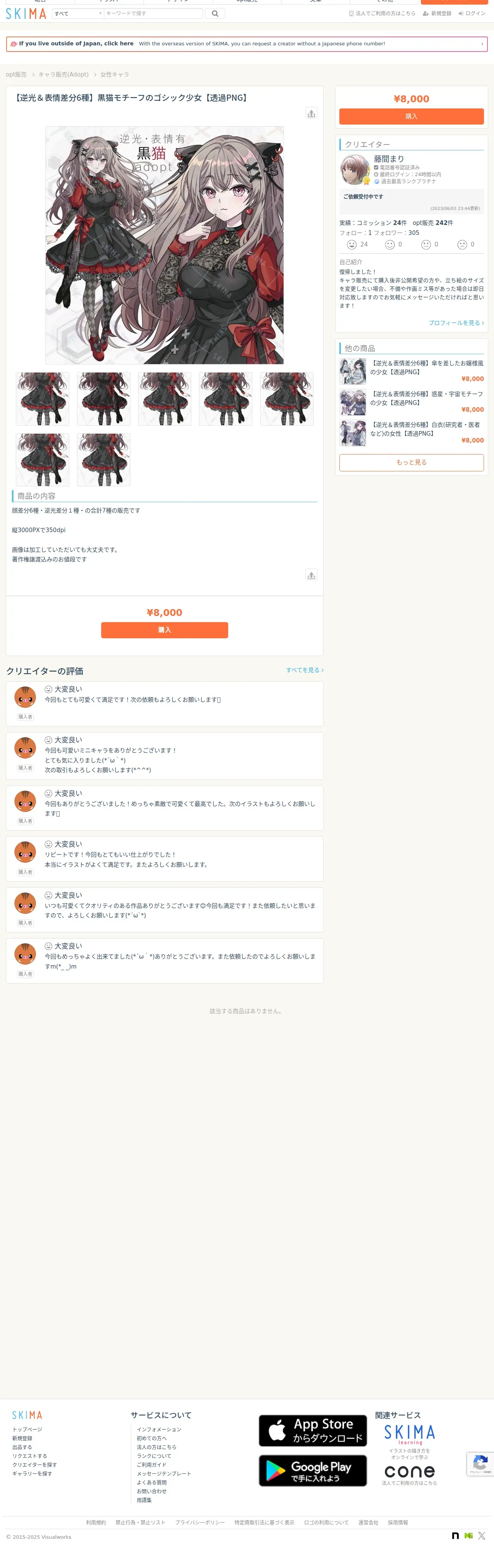This screenshot has height=1568, width=494.
Task: Open 新規登録 in the header
Action: point(437,13)
